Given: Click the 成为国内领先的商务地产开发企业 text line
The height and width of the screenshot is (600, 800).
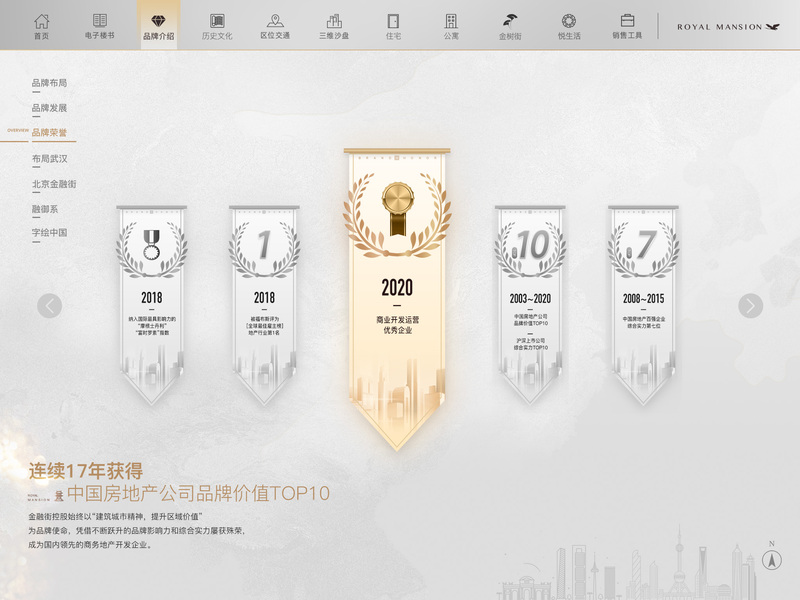Looking at the screenshot, I should coord(90,545).
